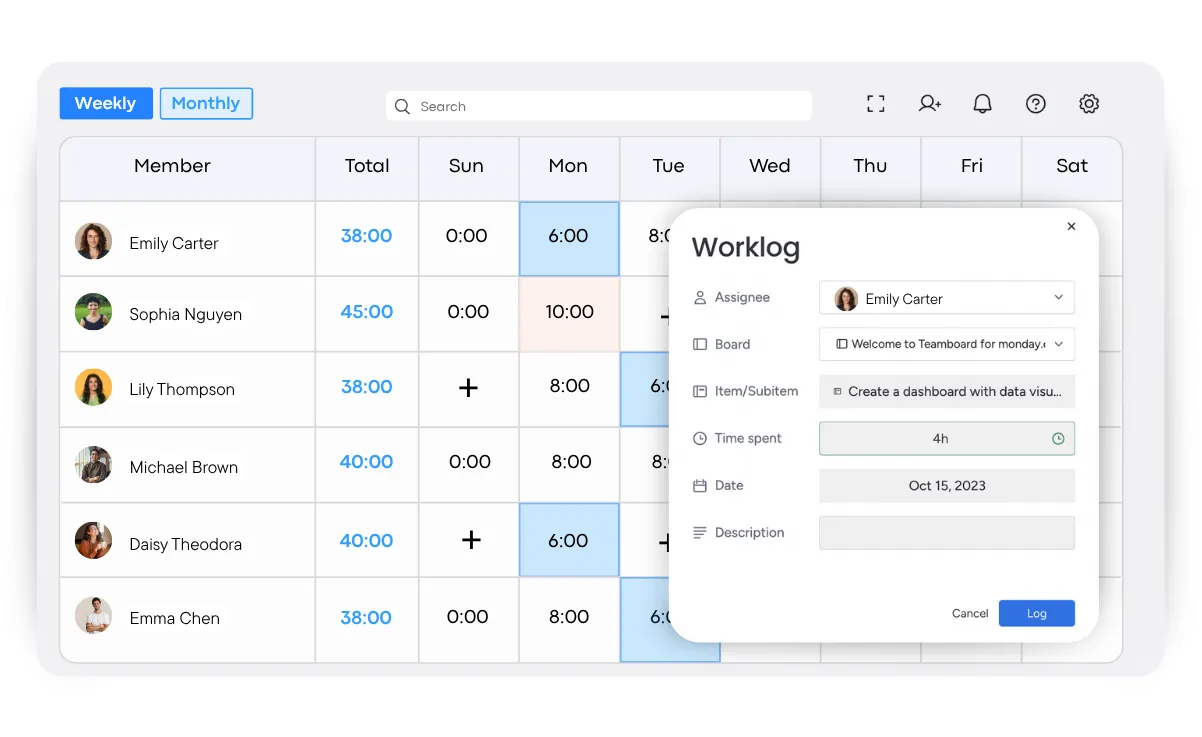Select Lily Thompson's Monday 8:00 cell
Image resolution: width=1202 pixels, height=737 pixels.
569,390
